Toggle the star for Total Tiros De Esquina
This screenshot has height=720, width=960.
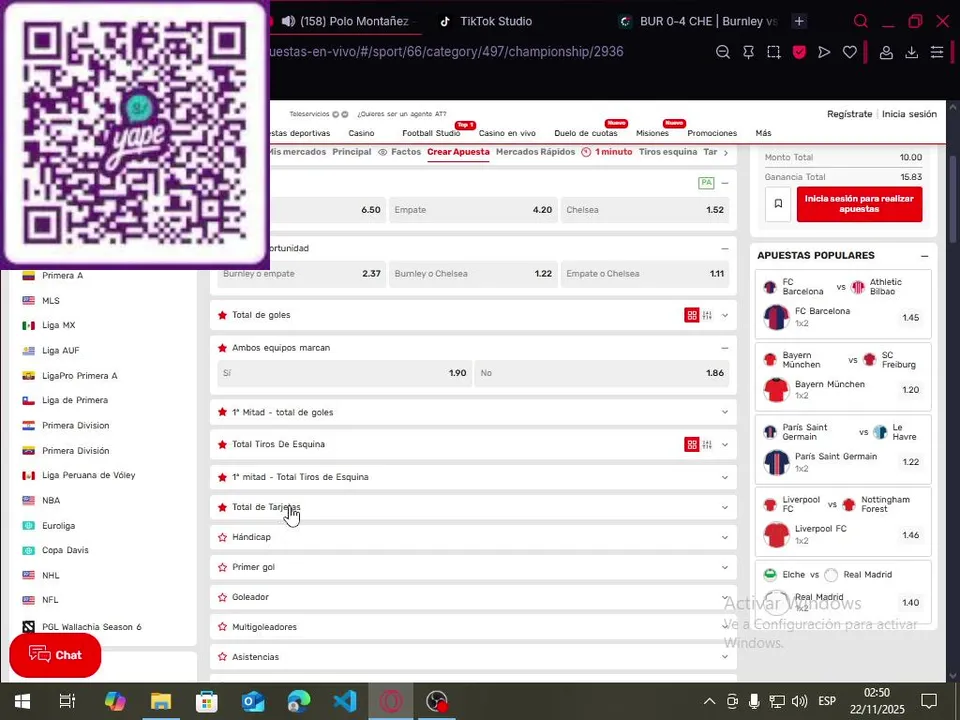click(222, 444)
